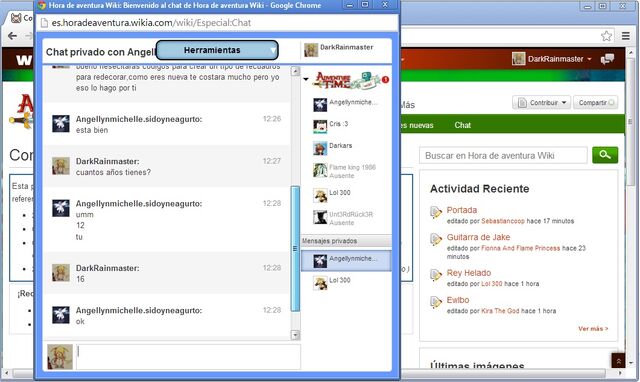Image resolution: width=640 pixels, height=382 pixels.
Task: Select Unt3RdRück3R user avatar
Action: (x=320, y=217)
